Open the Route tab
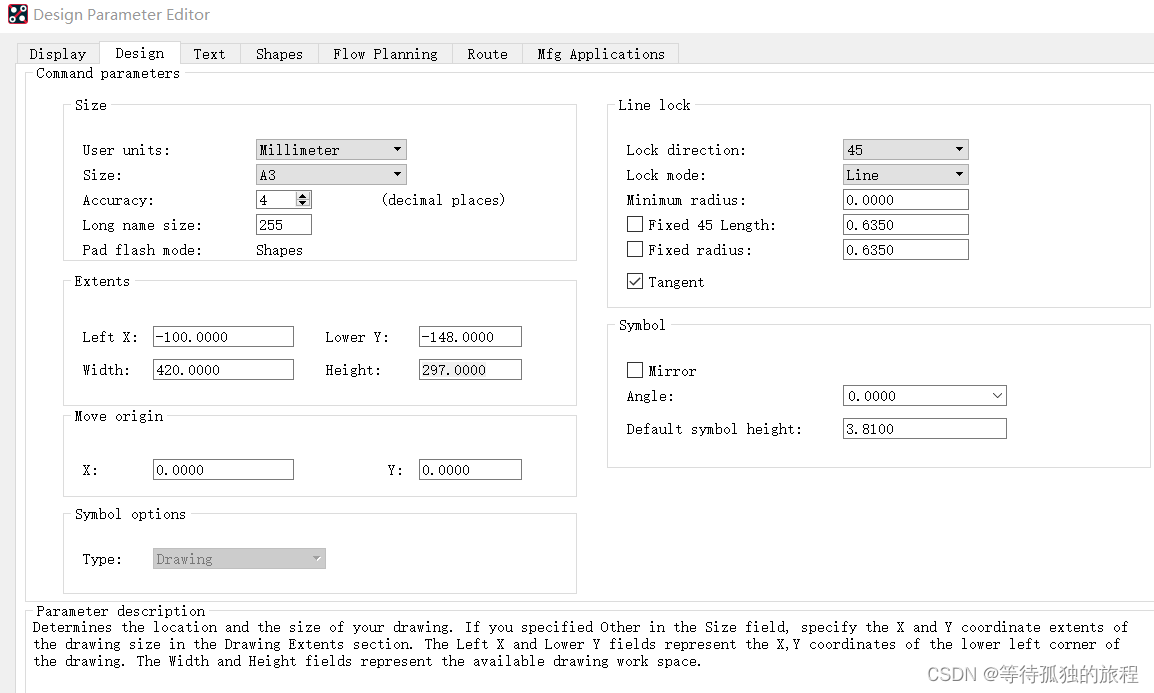The height and width of the screenshot is (693, 1154). pyautogui.click(x=487, y=54)
